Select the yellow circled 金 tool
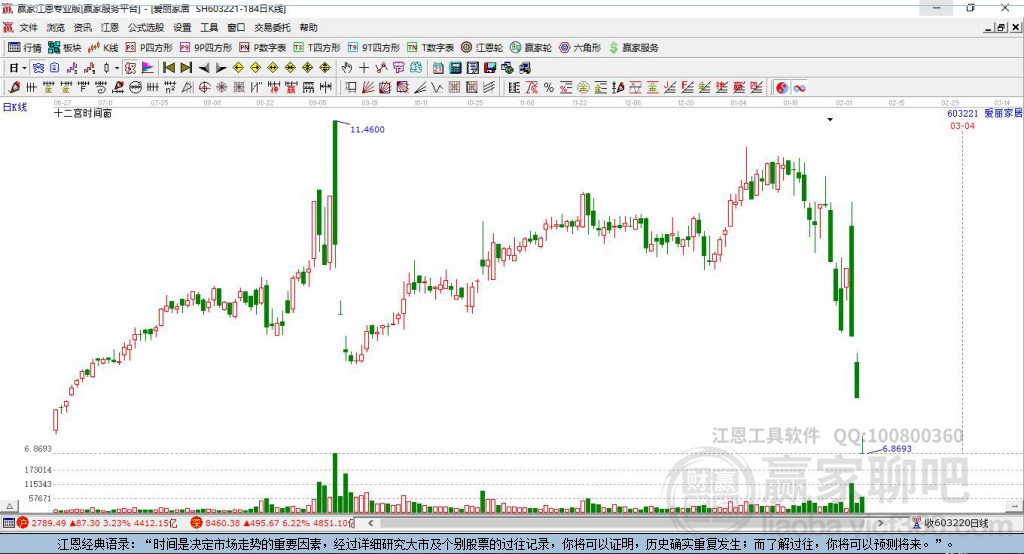The image size is (1024, 554). point(583,87)
